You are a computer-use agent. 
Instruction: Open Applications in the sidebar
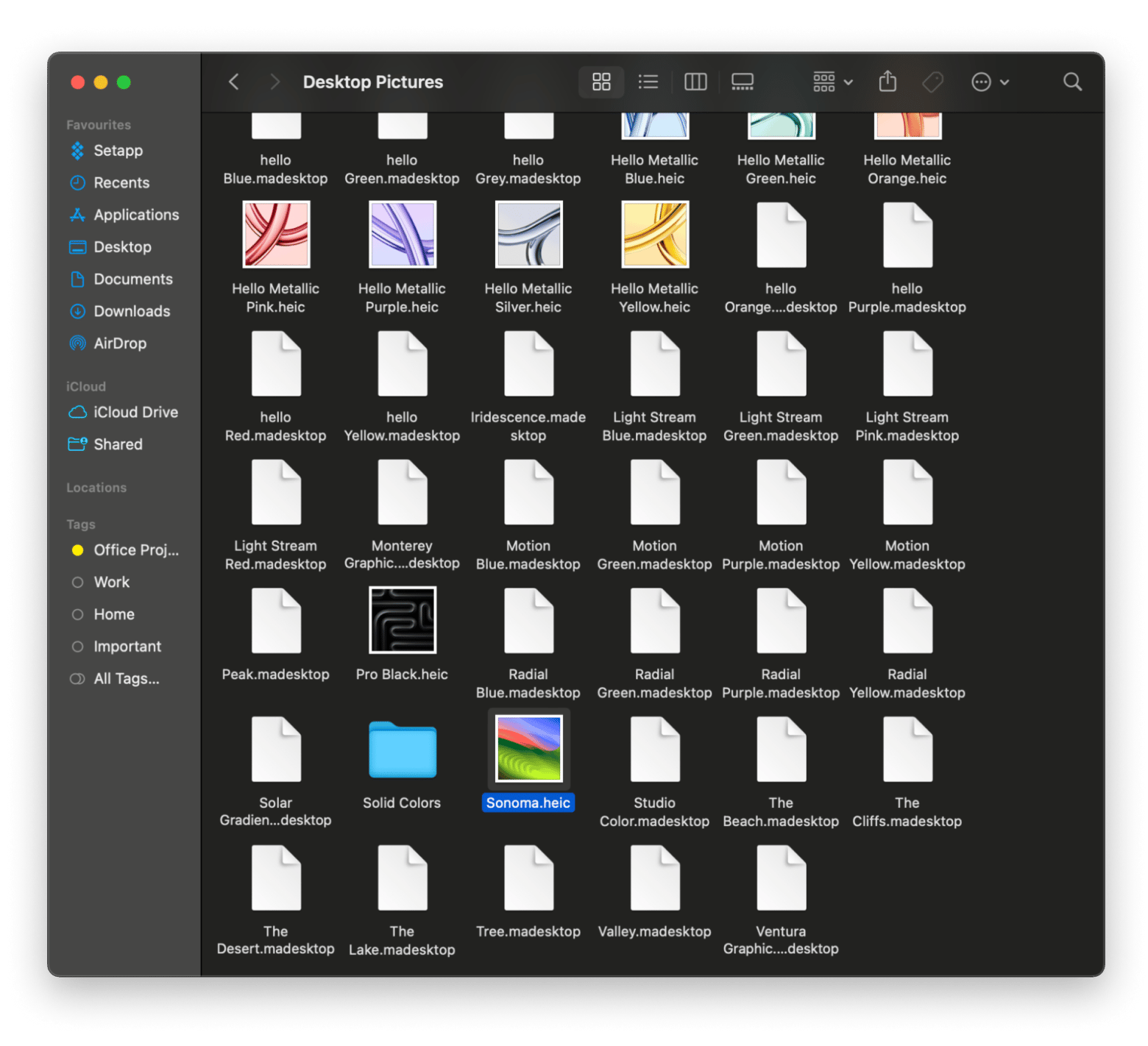136,215
